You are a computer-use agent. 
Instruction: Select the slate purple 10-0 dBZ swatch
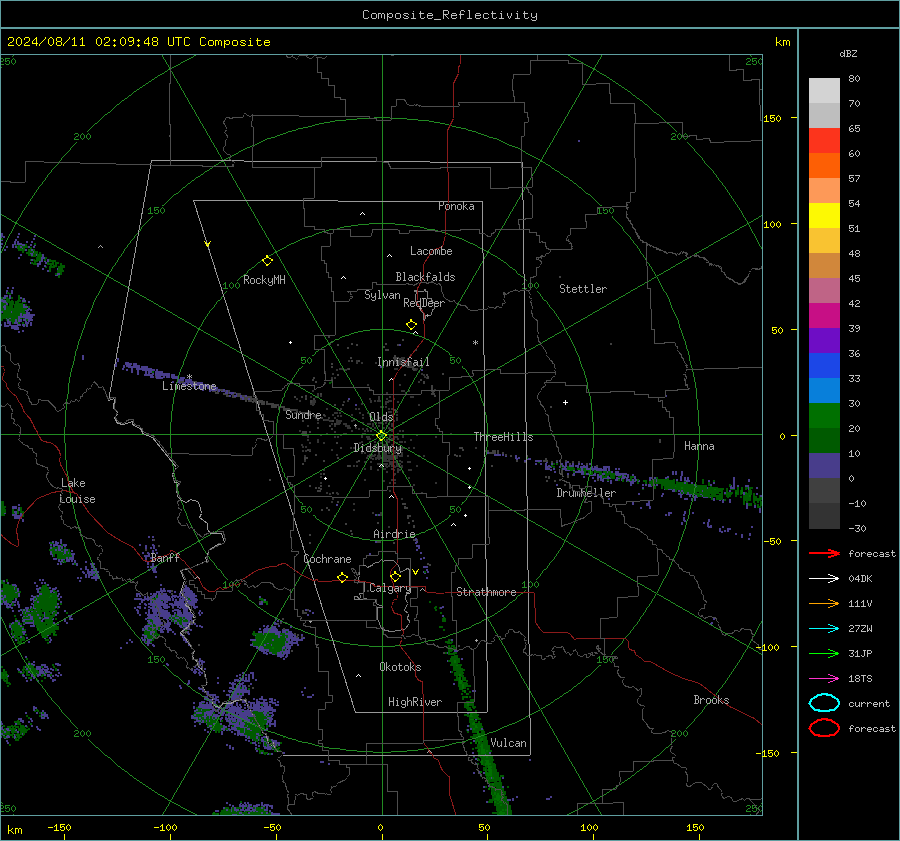pyautogui.click(x=824, y=466)
